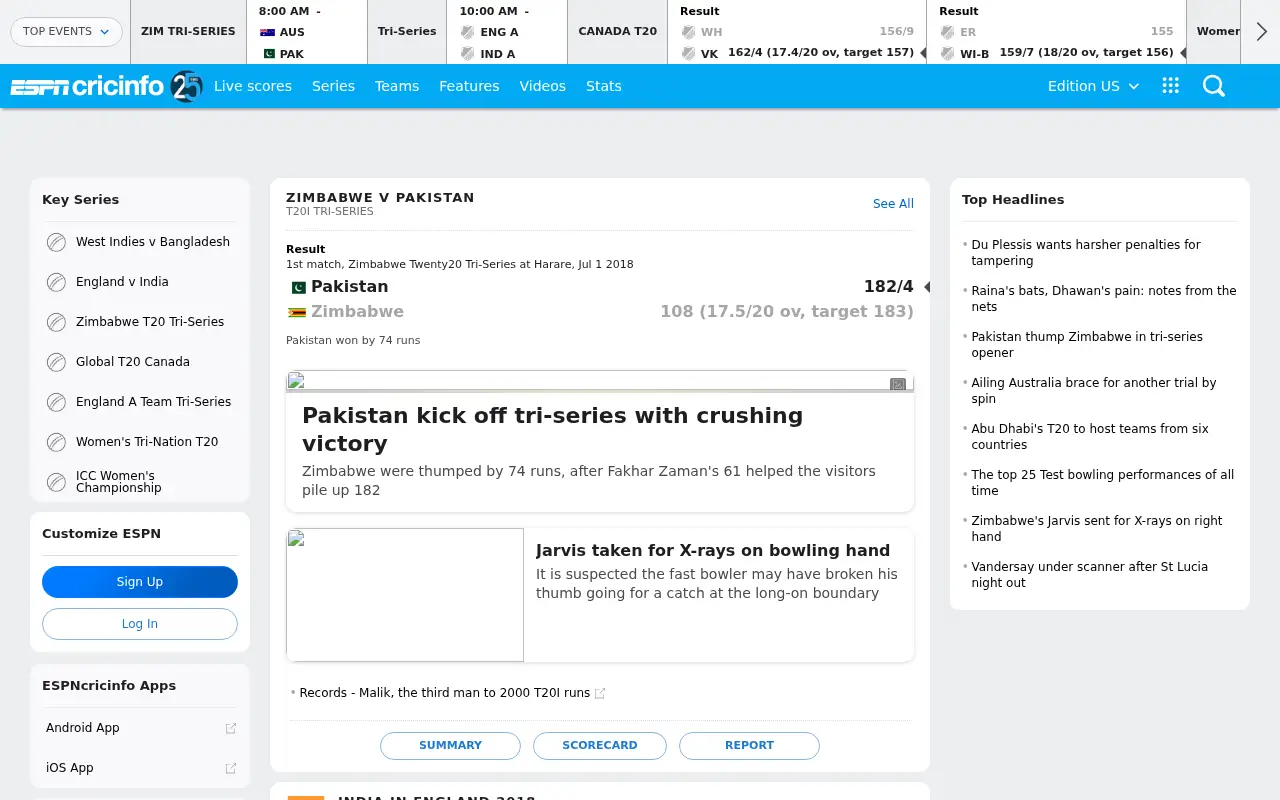Open the search magnifier icon

[1214, 86]
